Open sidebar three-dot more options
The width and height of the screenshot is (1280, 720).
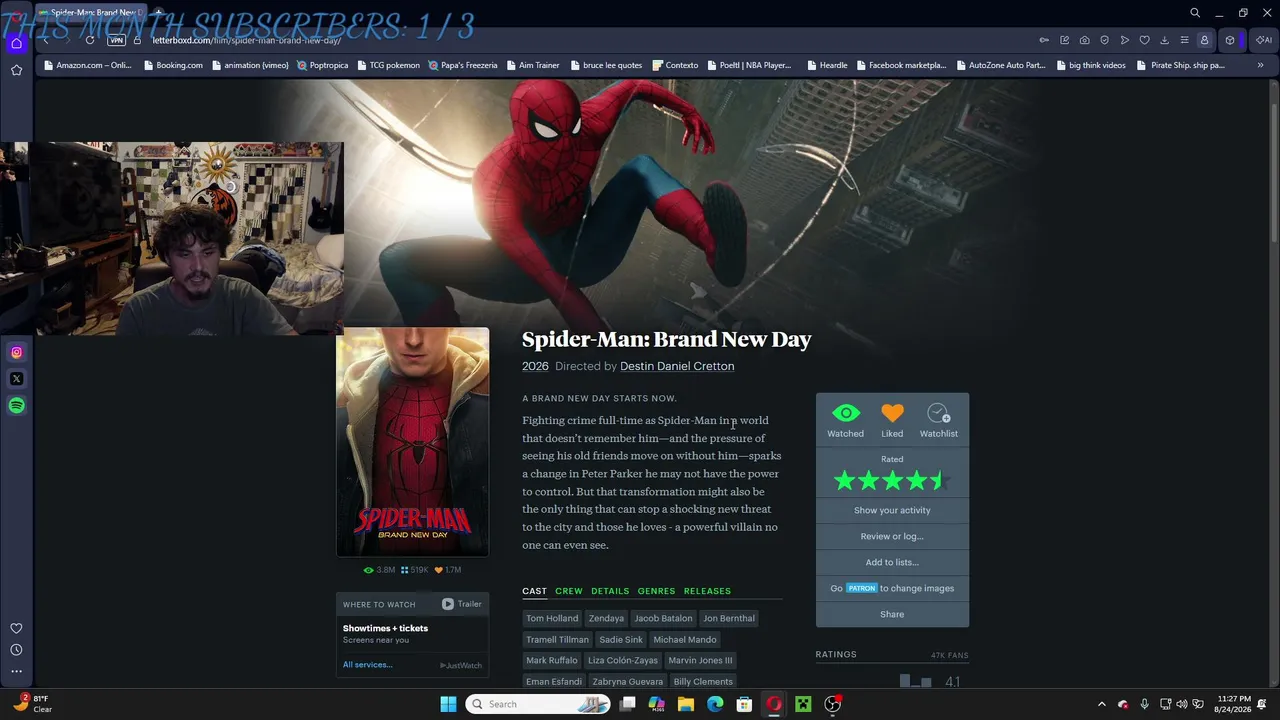(16, 671)
